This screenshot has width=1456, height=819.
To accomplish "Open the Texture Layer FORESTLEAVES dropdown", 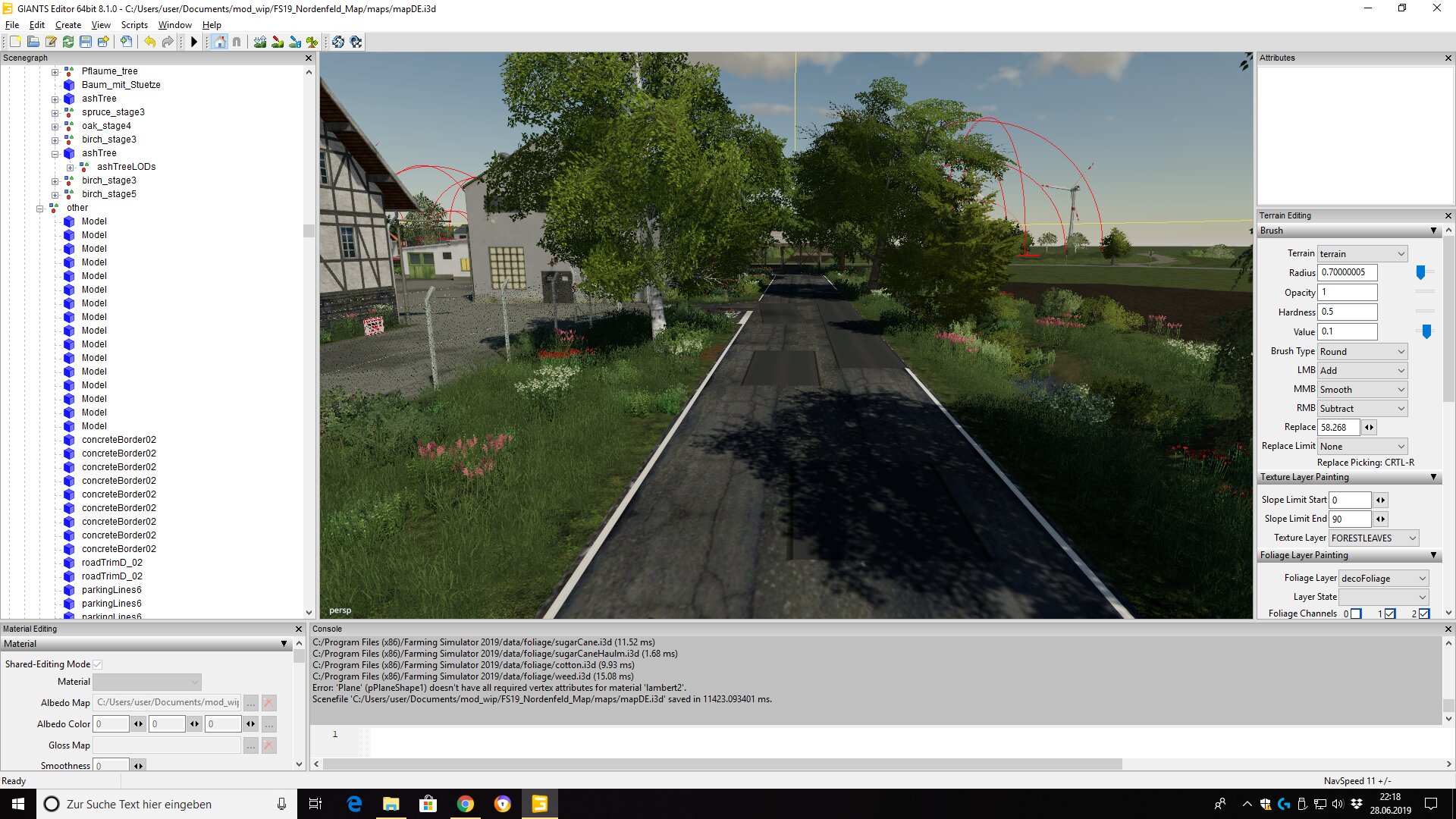I will click(x=1373, y=538).
